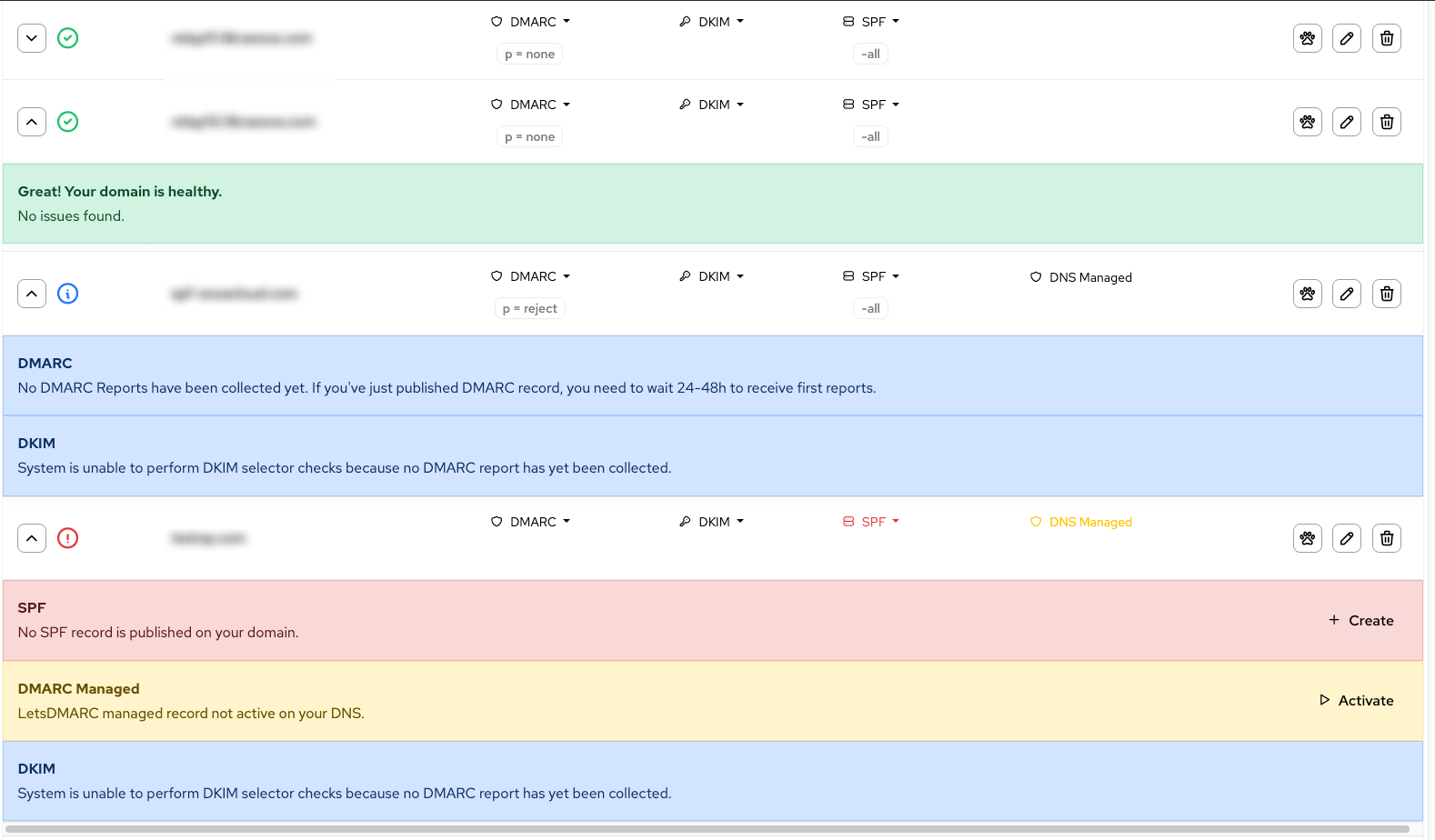Click the red alert status icon

pos(68,538)
